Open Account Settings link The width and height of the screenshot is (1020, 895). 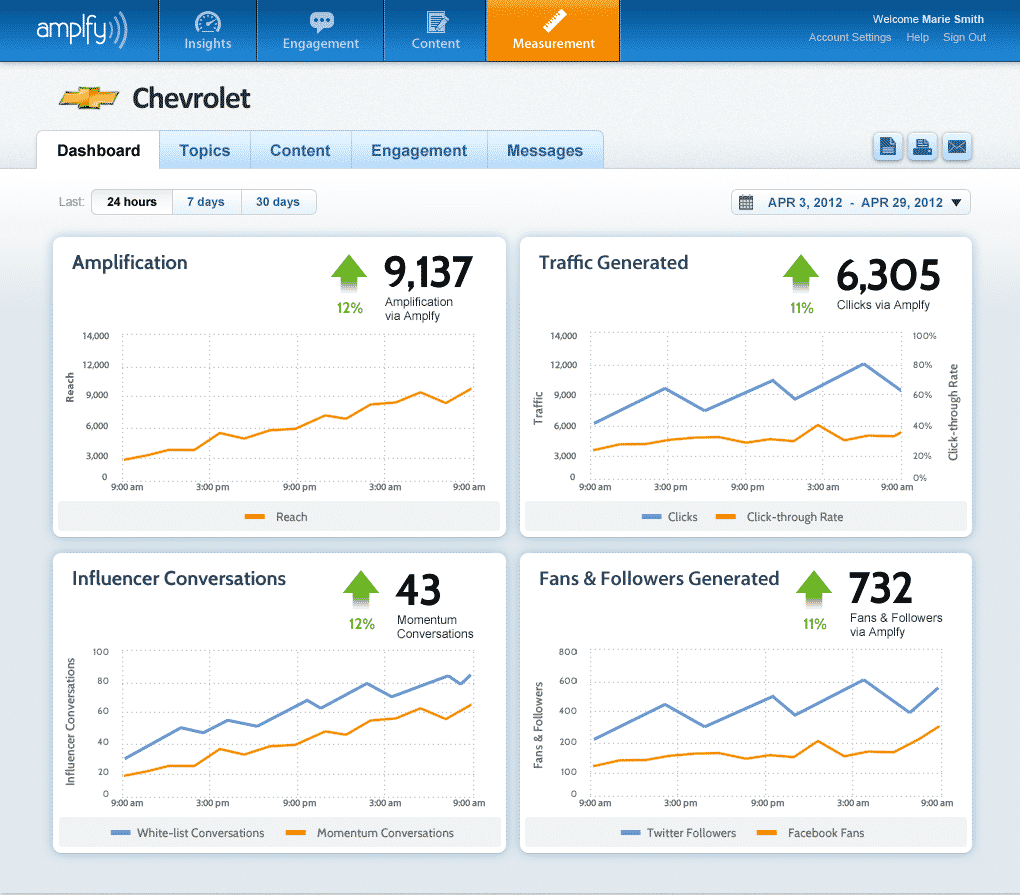pyautogui.click(x=849, y=38)
